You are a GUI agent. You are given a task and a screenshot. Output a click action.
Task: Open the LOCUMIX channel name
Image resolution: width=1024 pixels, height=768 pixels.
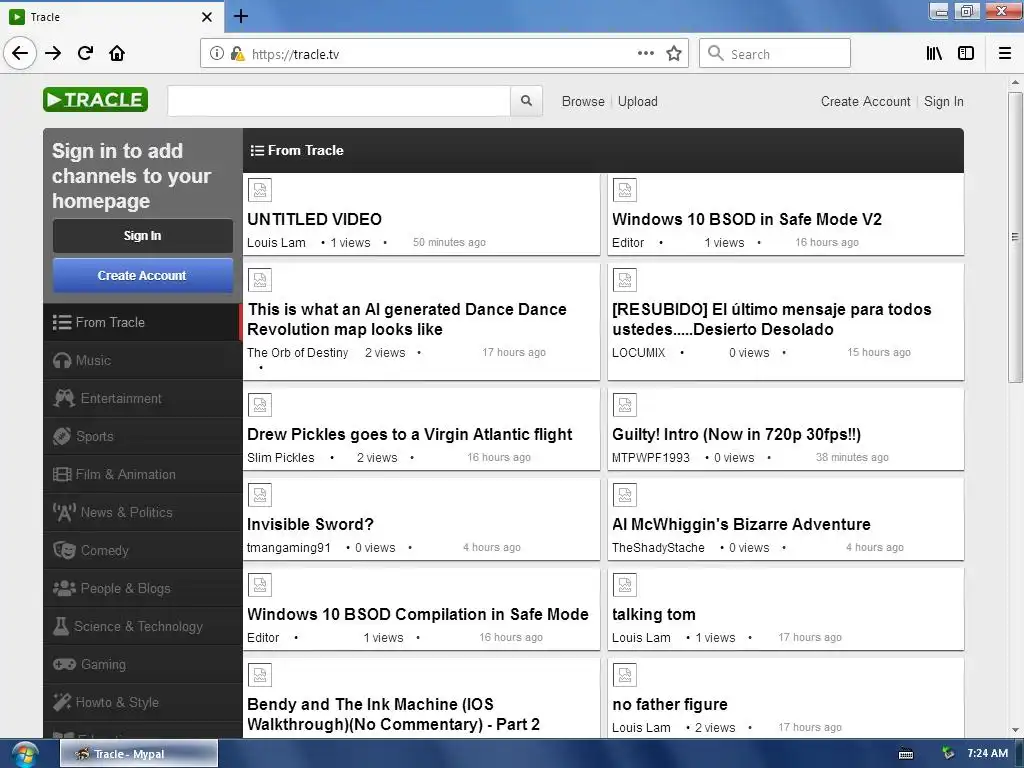click(x=638, y=353)
